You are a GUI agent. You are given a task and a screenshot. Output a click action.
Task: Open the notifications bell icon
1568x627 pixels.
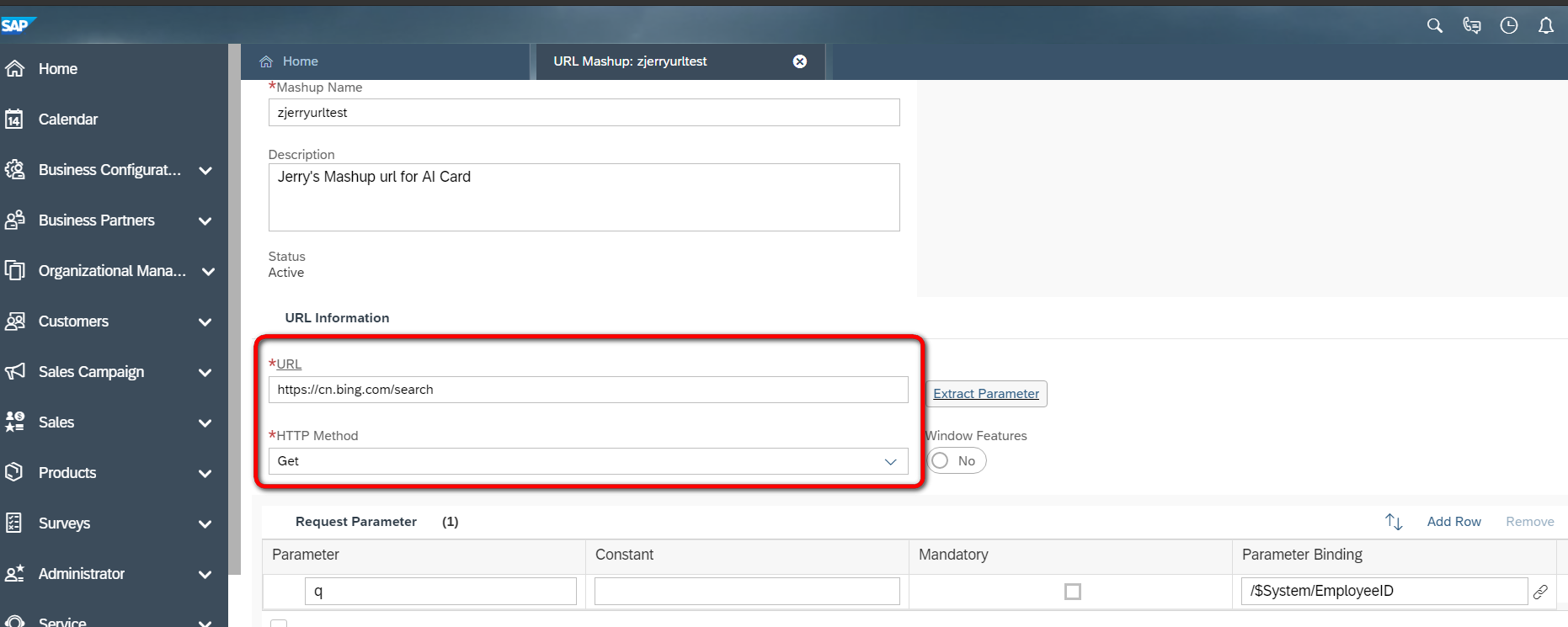(1546, 26)
